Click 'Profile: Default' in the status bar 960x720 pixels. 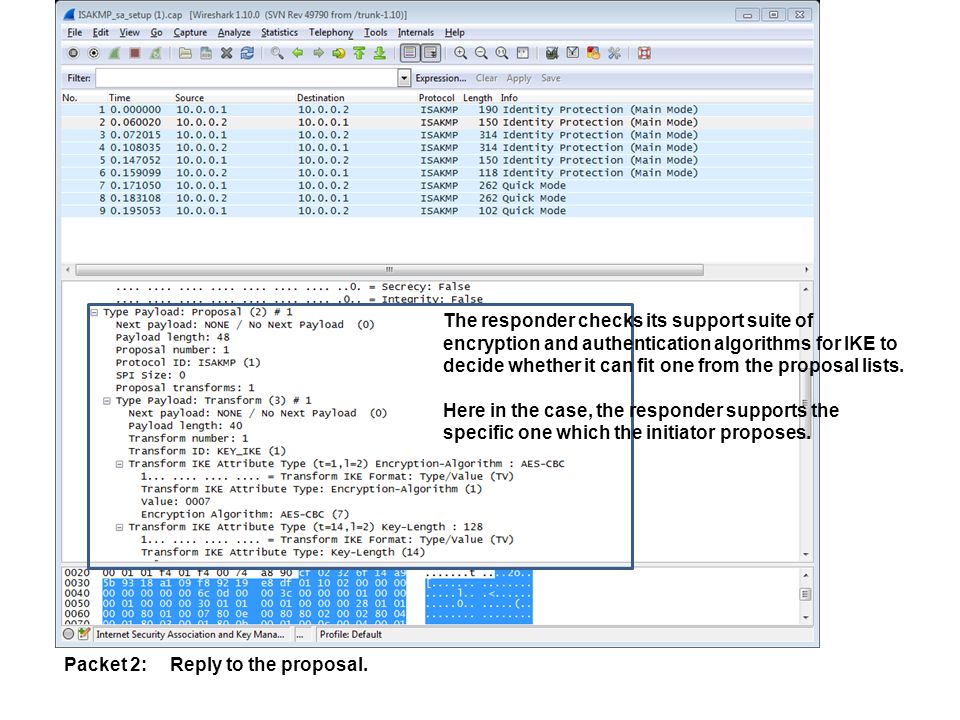click(x=351, y=634)
